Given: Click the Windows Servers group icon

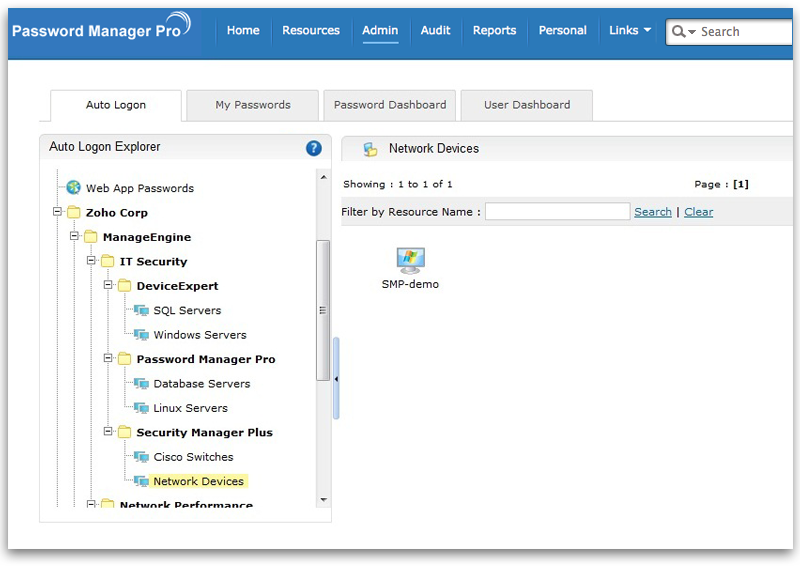Looking at the screenshot, I should tap(141, 334).
